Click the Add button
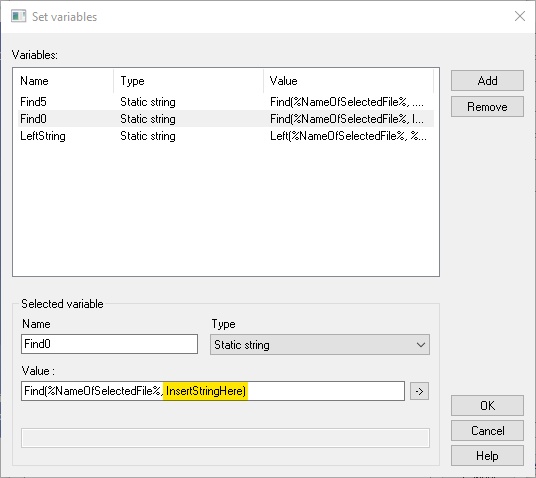536x478 pixels. click(x=487, y=81)
